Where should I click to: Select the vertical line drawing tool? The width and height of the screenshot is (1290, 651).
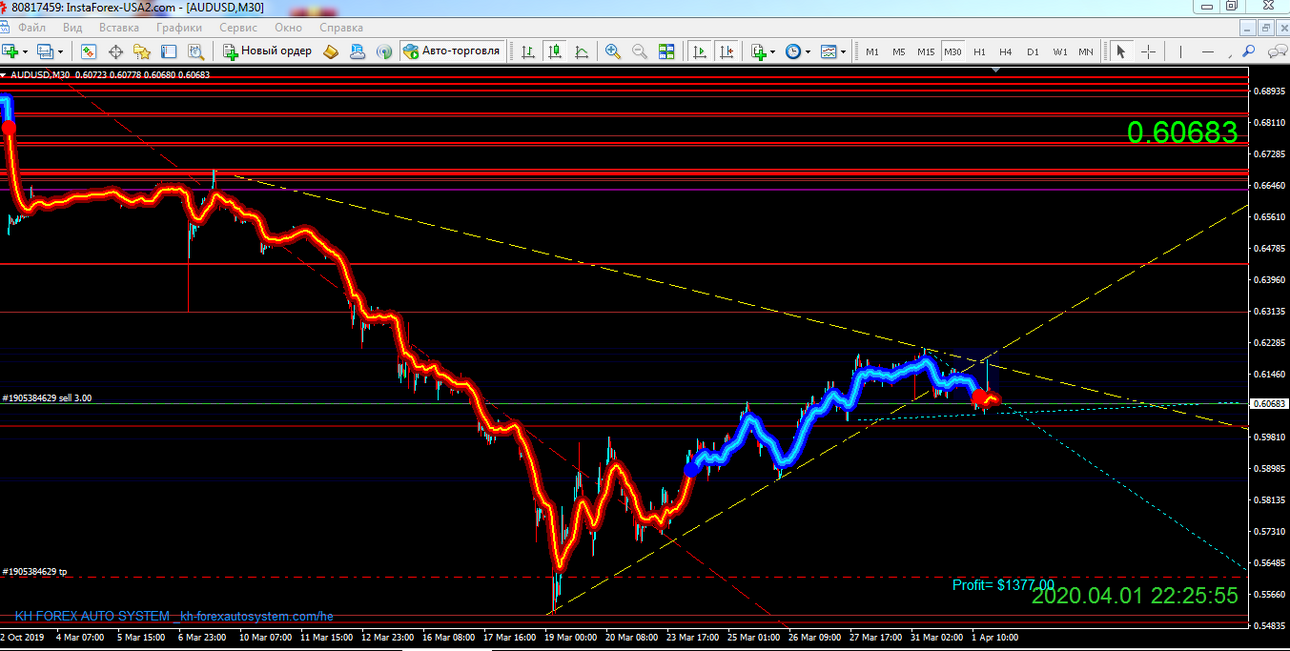point(1181,51)
